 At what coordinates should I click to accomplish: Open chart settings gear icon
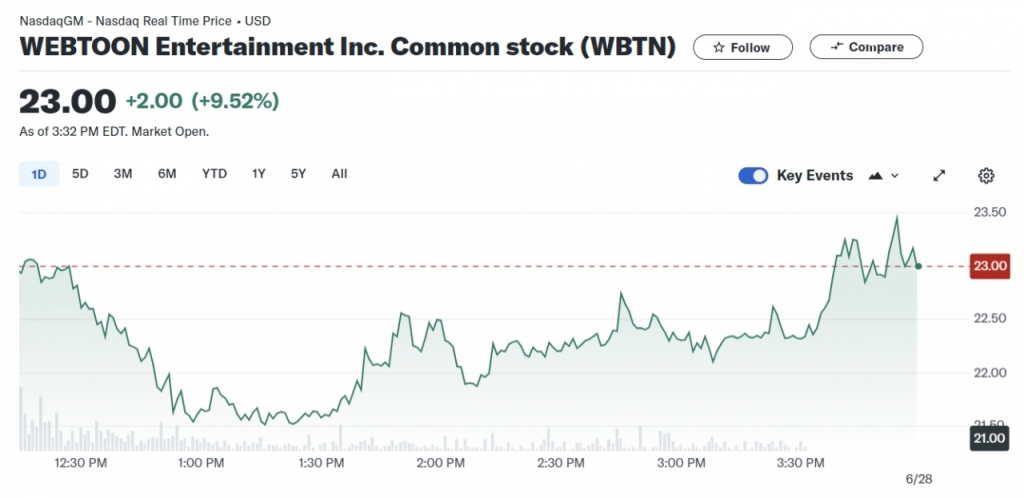(x=986, y=176)
